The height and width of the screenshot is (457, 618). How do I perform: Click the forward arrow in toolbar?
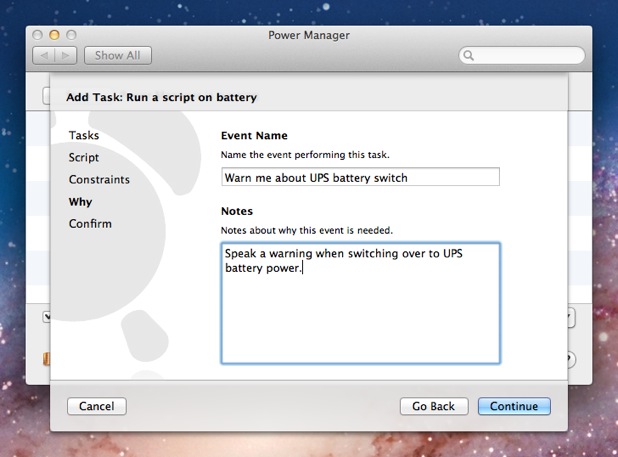tap(66, 56)
